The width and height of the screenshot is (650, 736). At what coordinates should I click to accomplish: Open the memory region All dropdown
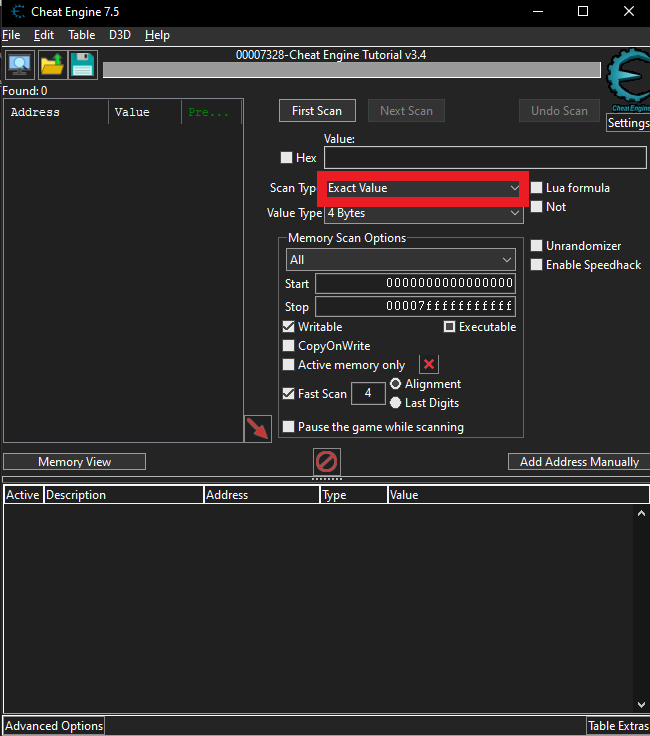400,260
